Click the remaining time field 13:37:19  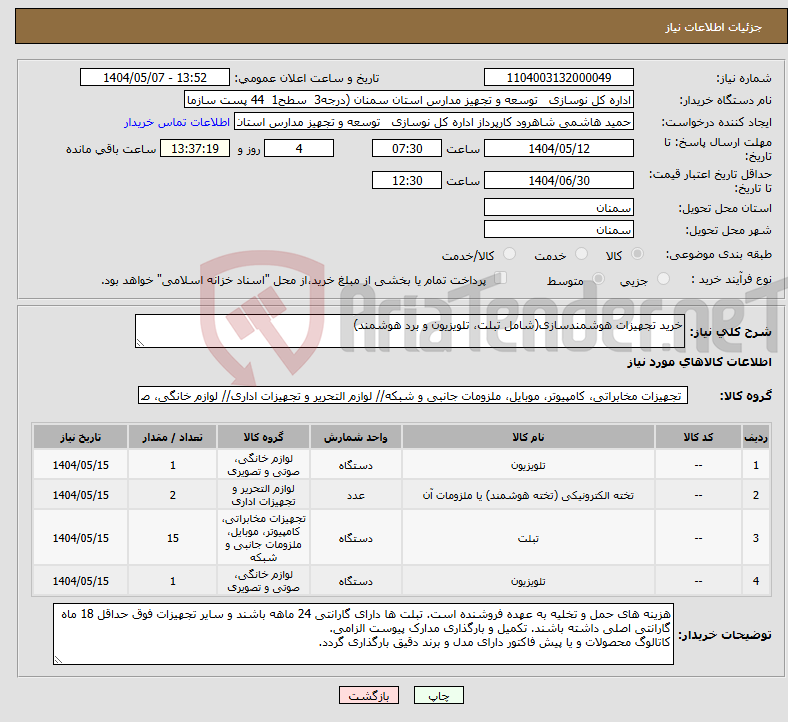(195, 149)
